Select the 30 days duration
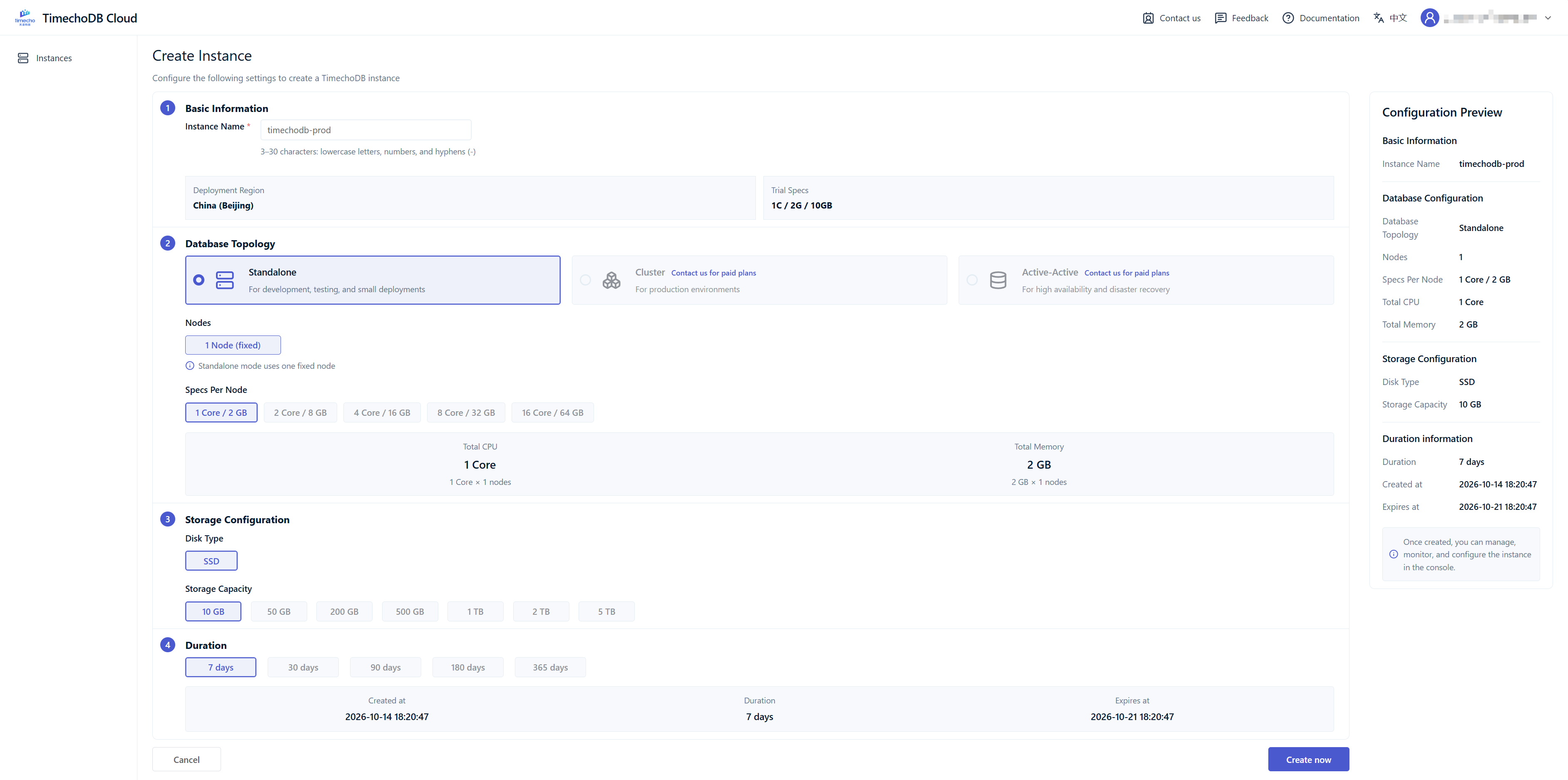The height and width of the screenshot is (780, 1568). [x=303, y=668]
